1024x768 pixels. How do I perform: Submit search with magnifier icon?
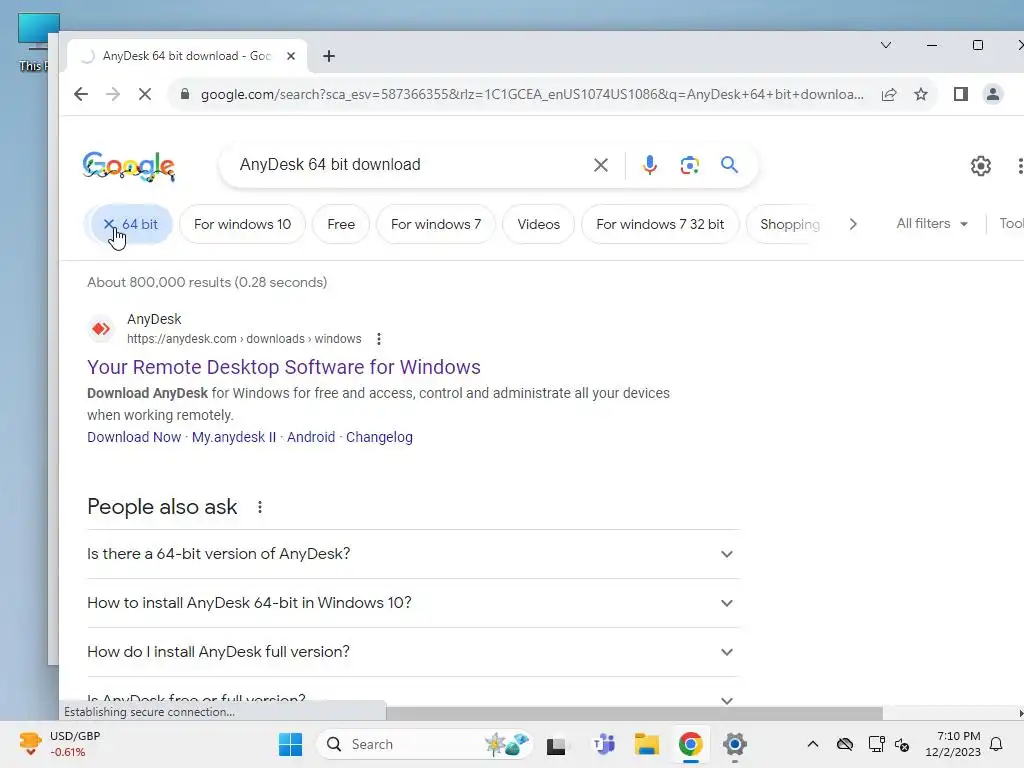point(729,165)
